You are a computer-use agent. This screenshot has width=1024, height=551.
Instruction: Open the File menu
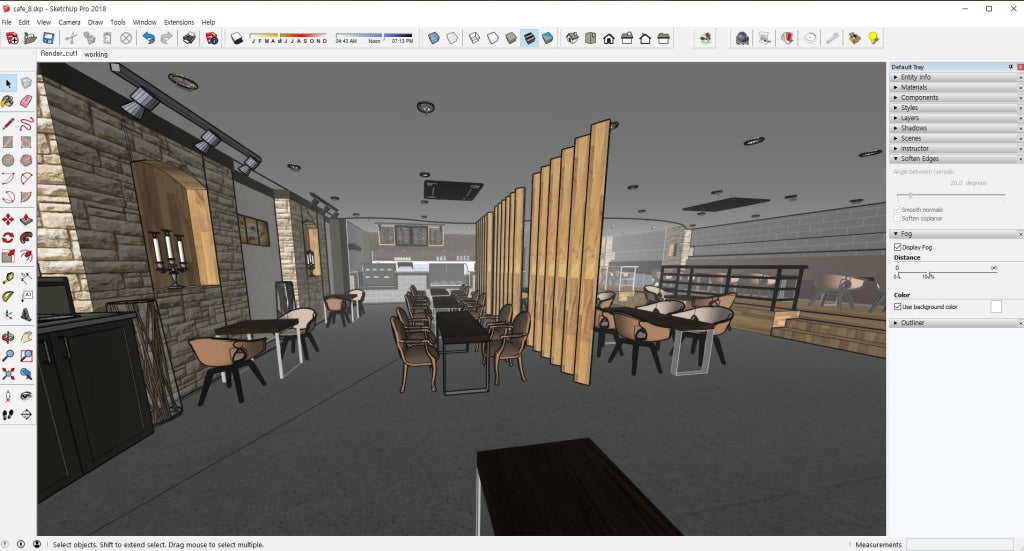click(7, 22)
